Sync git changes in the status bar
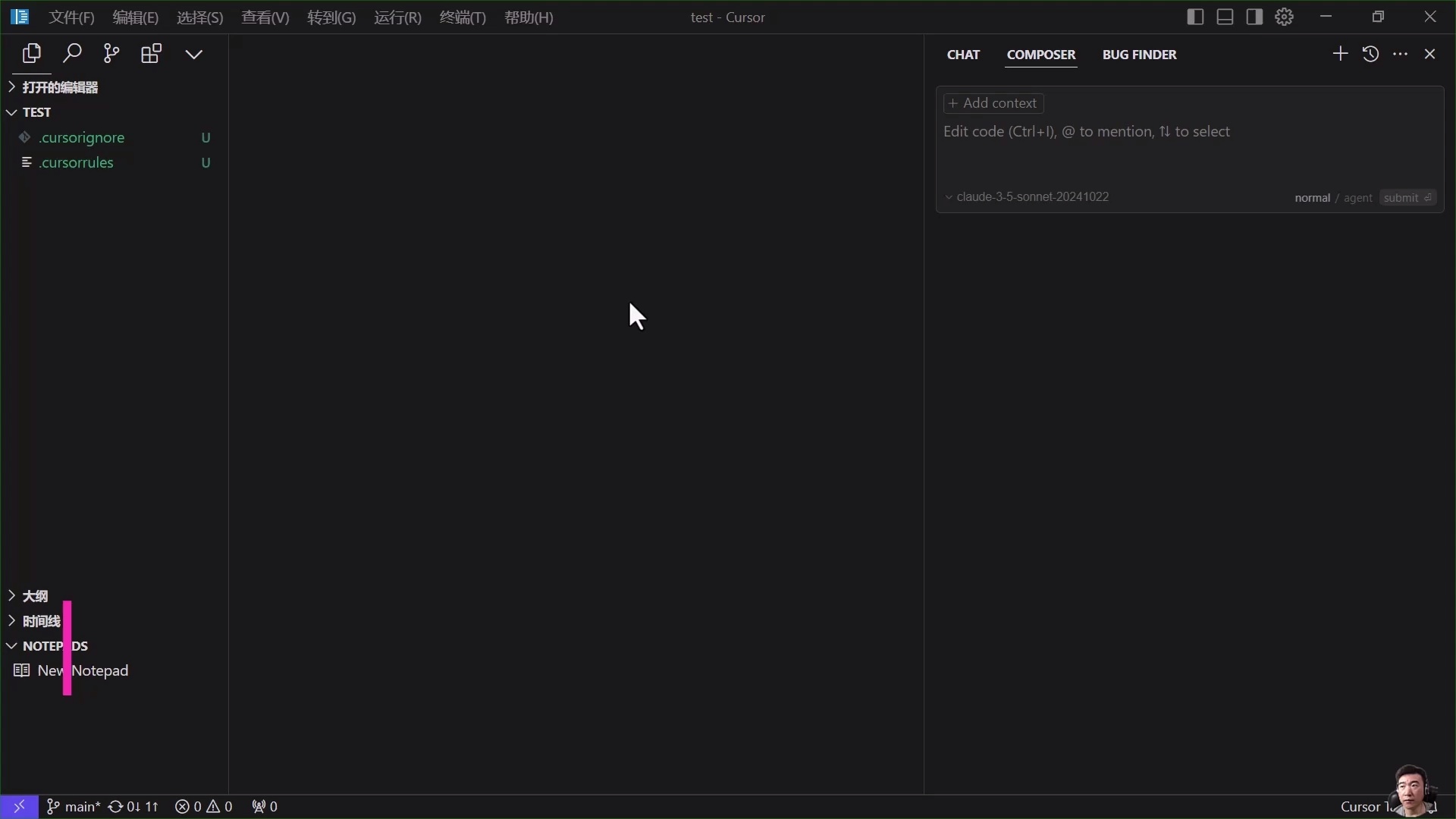Screen dimensions: 1456x819 point(133,806)
